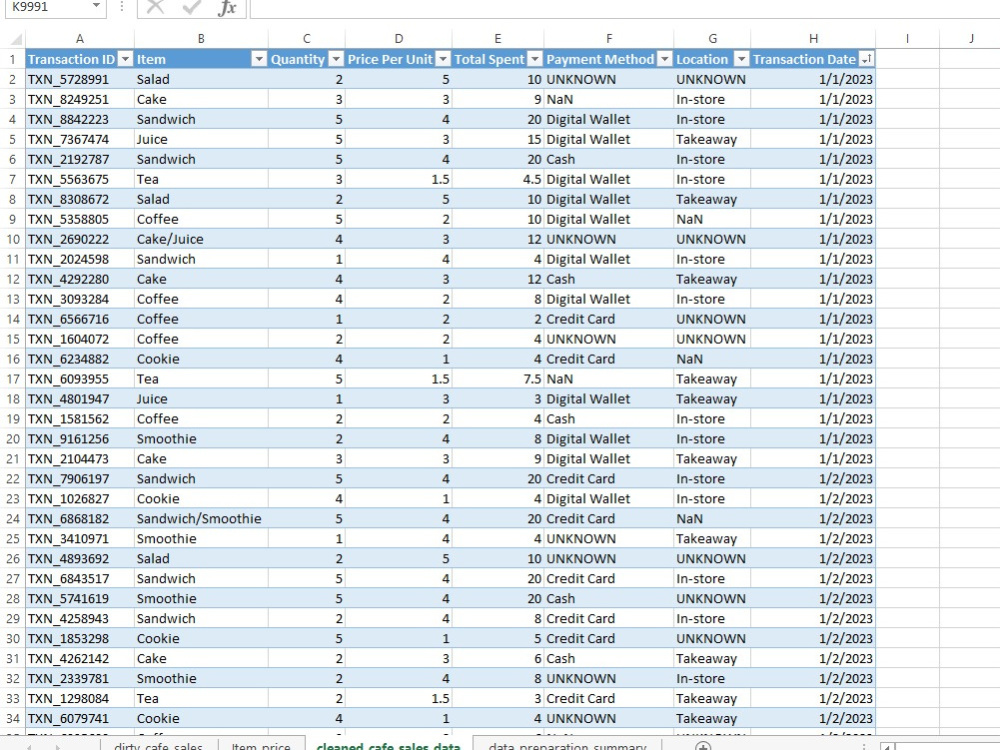Click into the formula bar input
Viewport: 1000px width, 750px height.
coord(625,8)
